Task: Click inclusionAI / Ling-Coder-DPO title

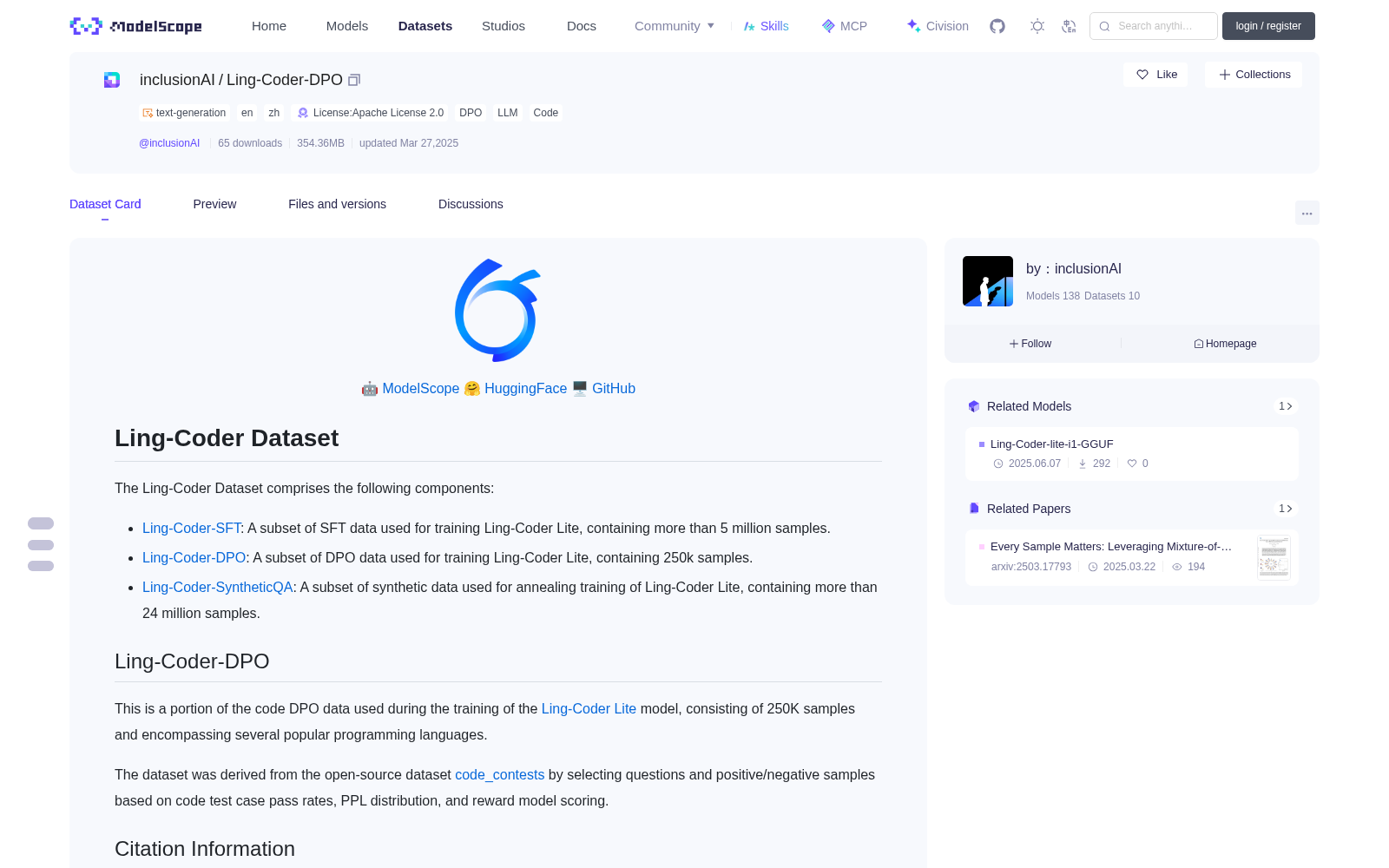Action: 241,80
